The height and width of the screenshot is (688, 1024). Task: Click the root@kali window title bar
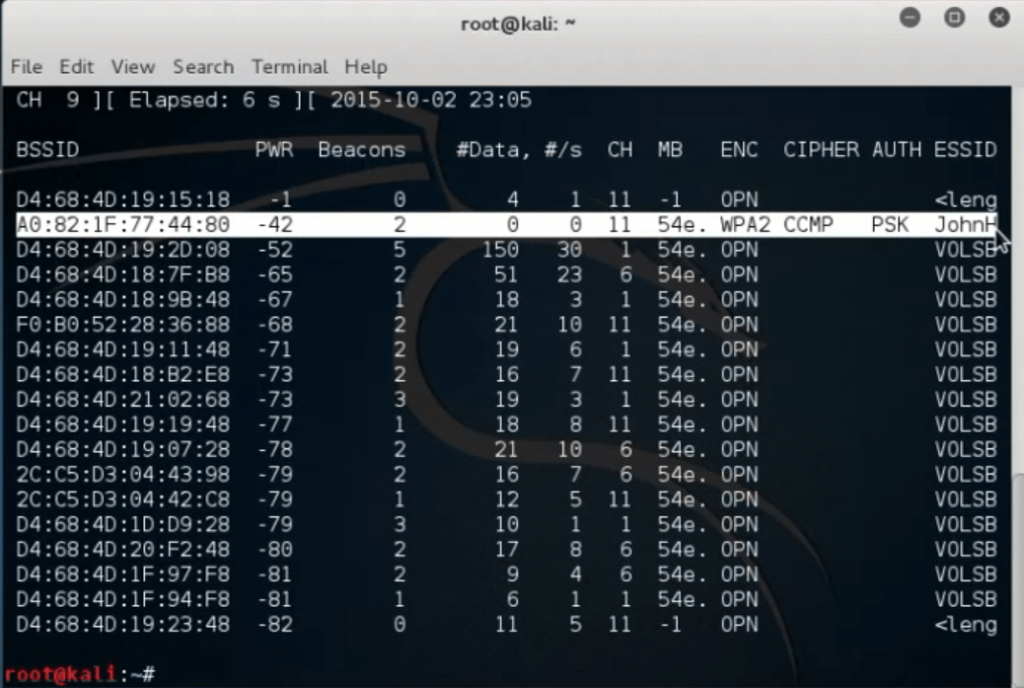[517, 23]
